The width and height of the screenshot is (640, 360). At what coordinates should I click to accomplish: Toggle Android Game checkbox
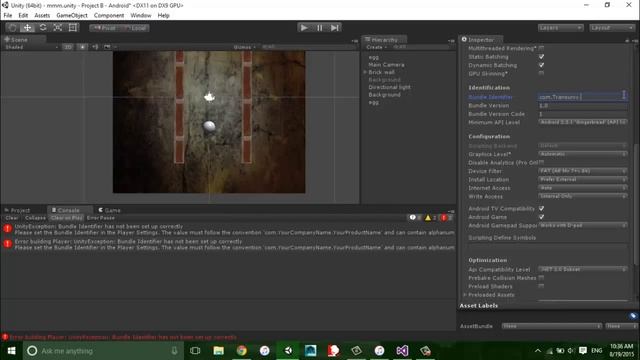click(541, 217)
